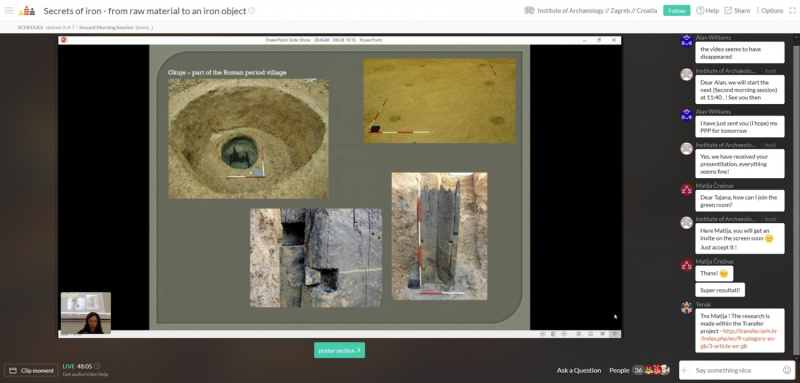
Task: Open the transfer.iarh.hr link in chat
Action: (x=738, y=338)
